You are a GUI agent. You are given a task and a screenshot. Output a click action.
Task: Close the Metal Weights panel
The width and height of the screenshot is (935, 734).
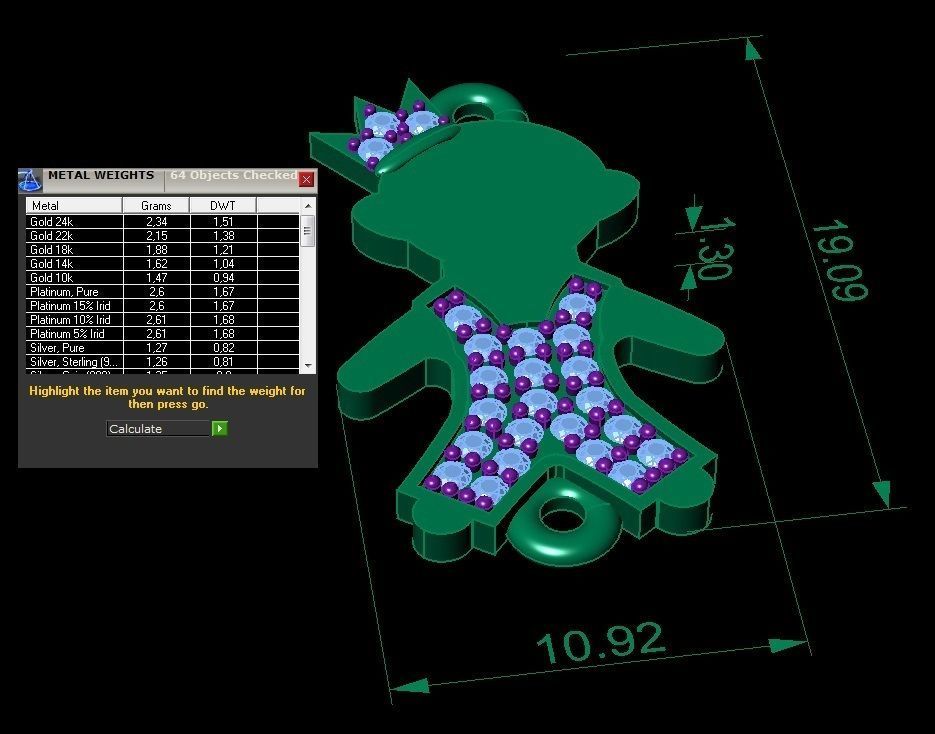[306, 180]
